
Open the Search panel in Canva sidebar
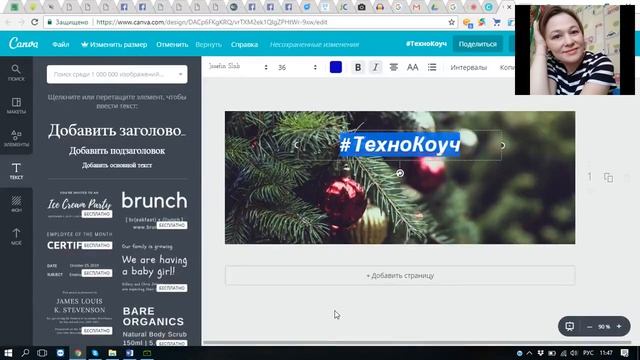point(16,73)
